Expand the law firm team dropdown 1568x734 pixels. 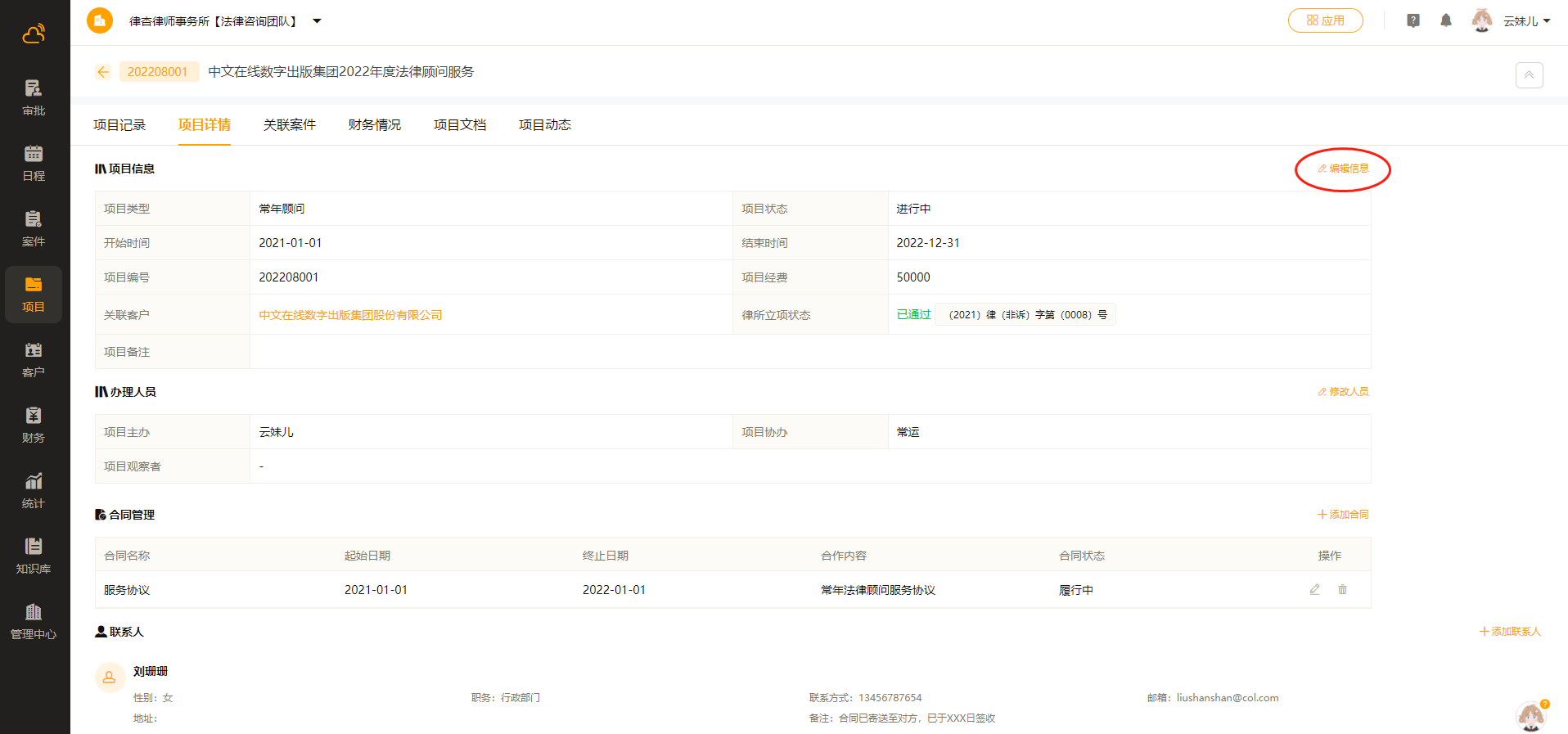pos(317,21)
